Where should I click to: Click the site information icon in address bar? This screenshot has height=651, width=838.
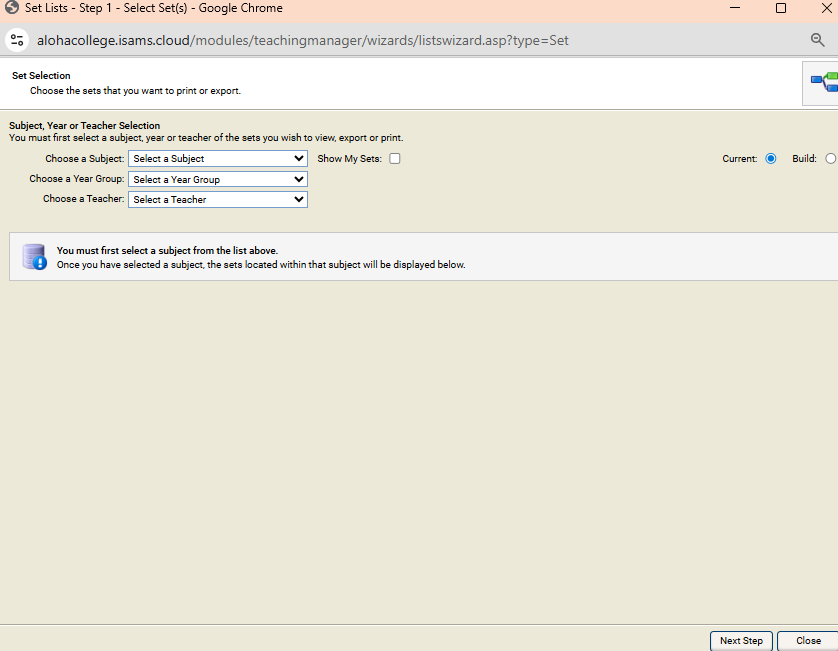[16, 40]
